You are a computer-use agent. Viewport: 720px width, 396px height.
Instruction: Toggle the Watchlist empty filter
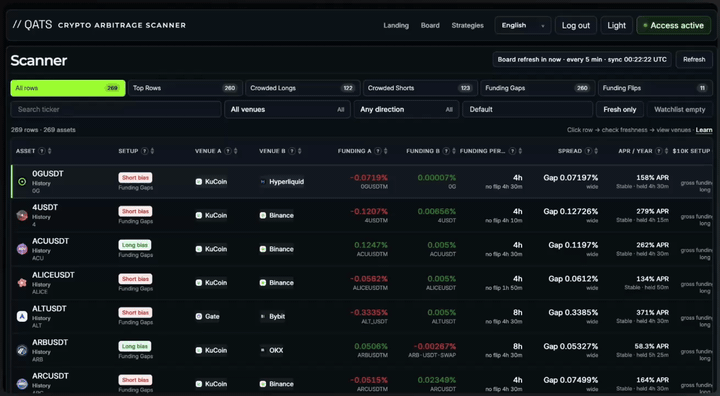pyautogui.click(x=679, y=109)
